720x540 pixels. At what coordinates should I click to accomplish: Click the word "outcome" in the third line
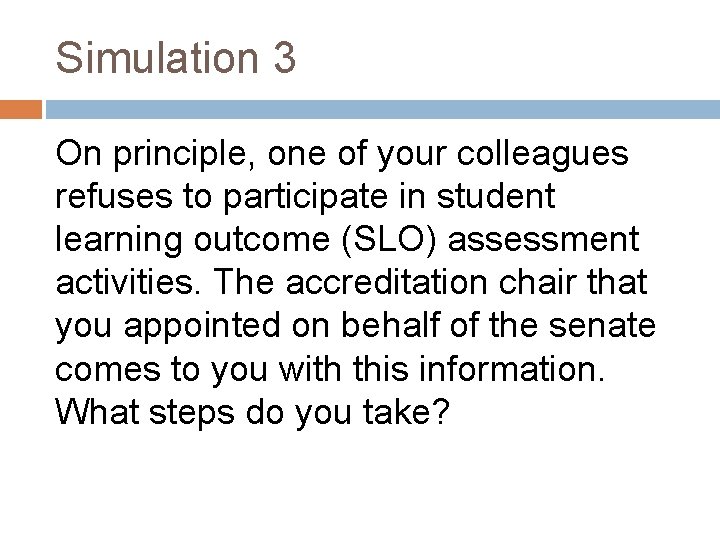tap(262, 240)
